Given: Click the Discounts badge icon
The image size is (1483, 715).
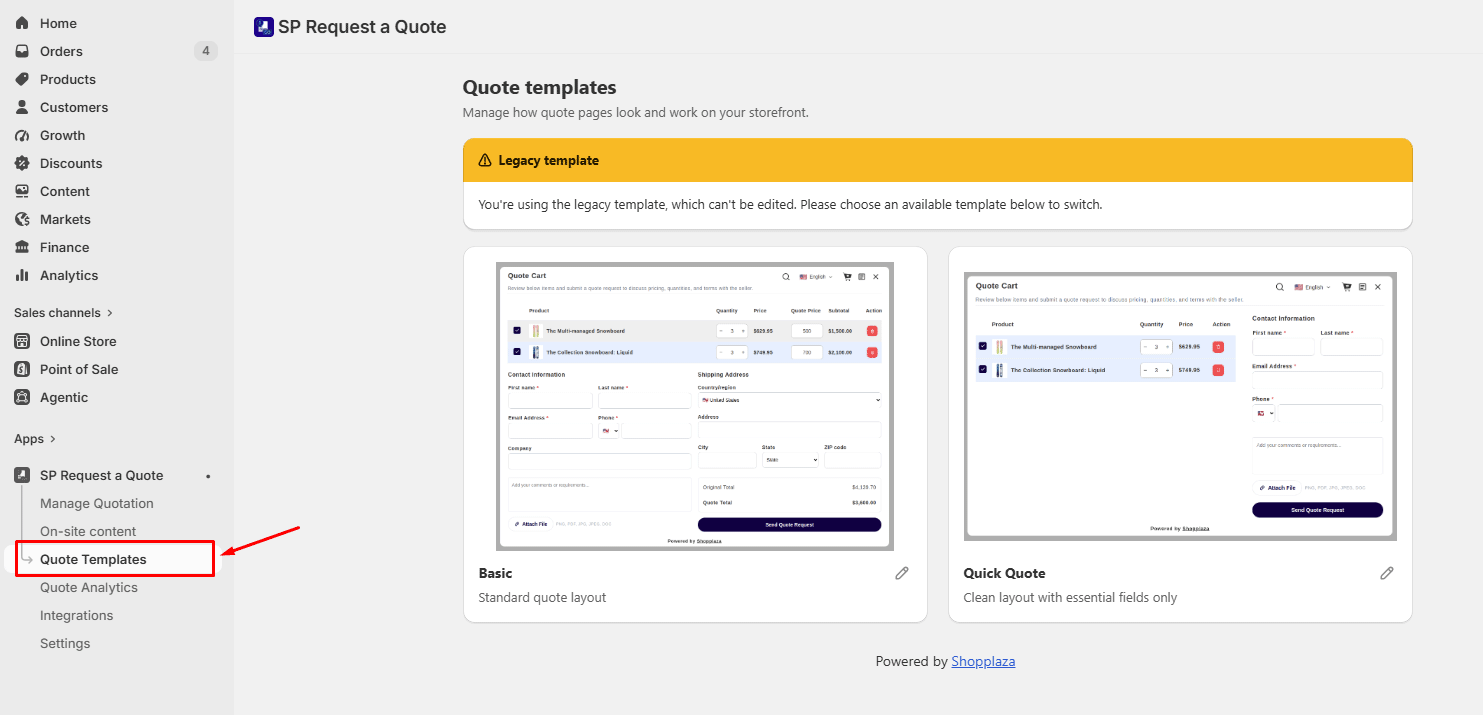Looking at the screenshot, I should tap(22, 163).
